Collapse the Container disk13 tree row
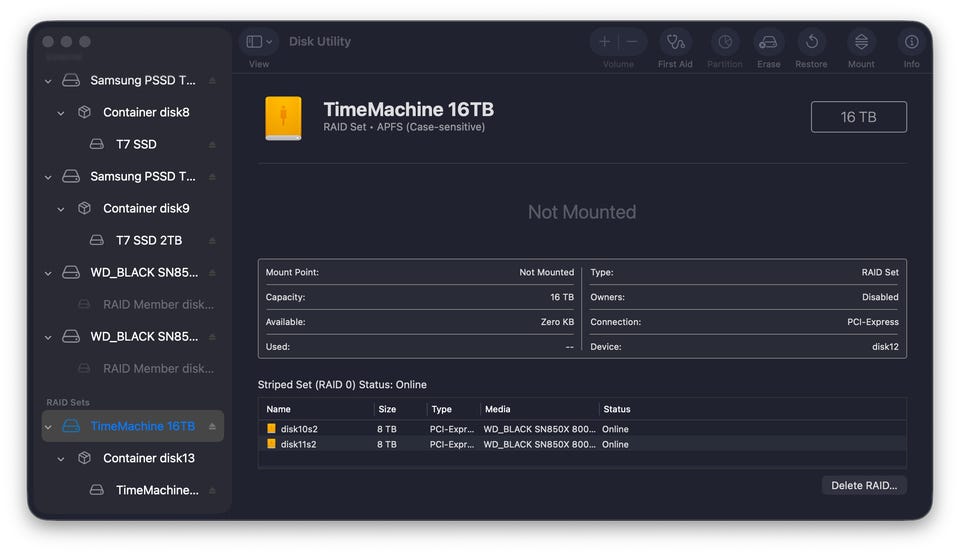Screen dimensions: 960x554 pyautogui.click(x=61, y=459)
